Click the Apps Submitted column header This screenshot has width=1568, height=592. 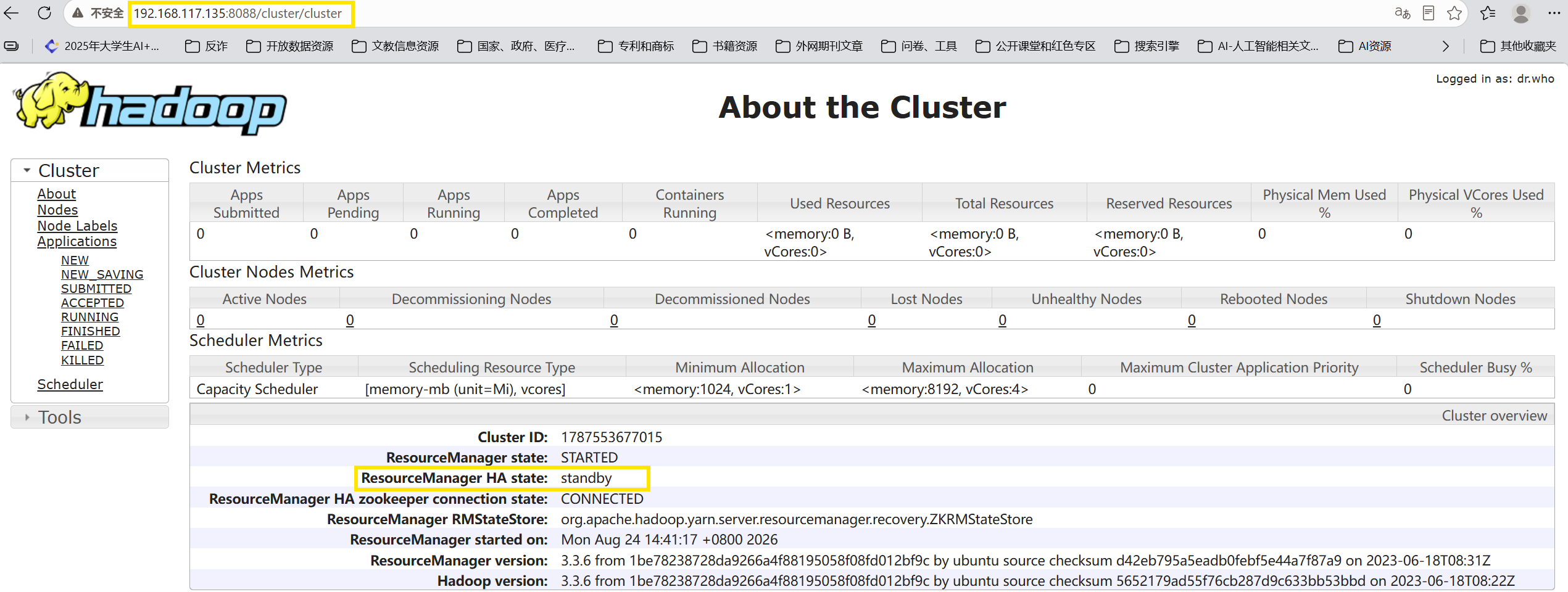(x=246, y=203)
